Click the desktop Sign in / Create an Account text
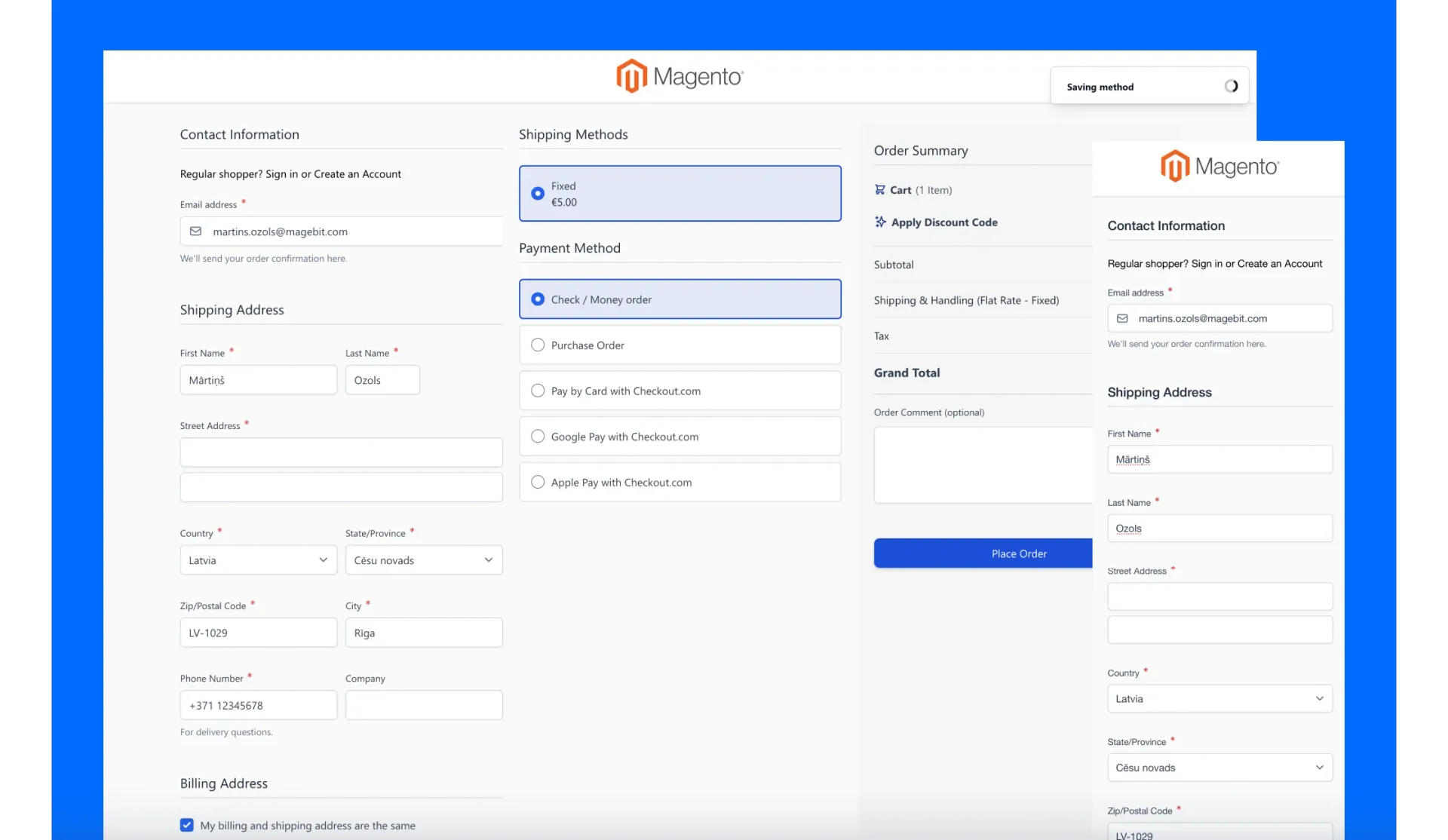Image resolution: width=1448 pixels, height=840 pixels. [x=290, y=174]
